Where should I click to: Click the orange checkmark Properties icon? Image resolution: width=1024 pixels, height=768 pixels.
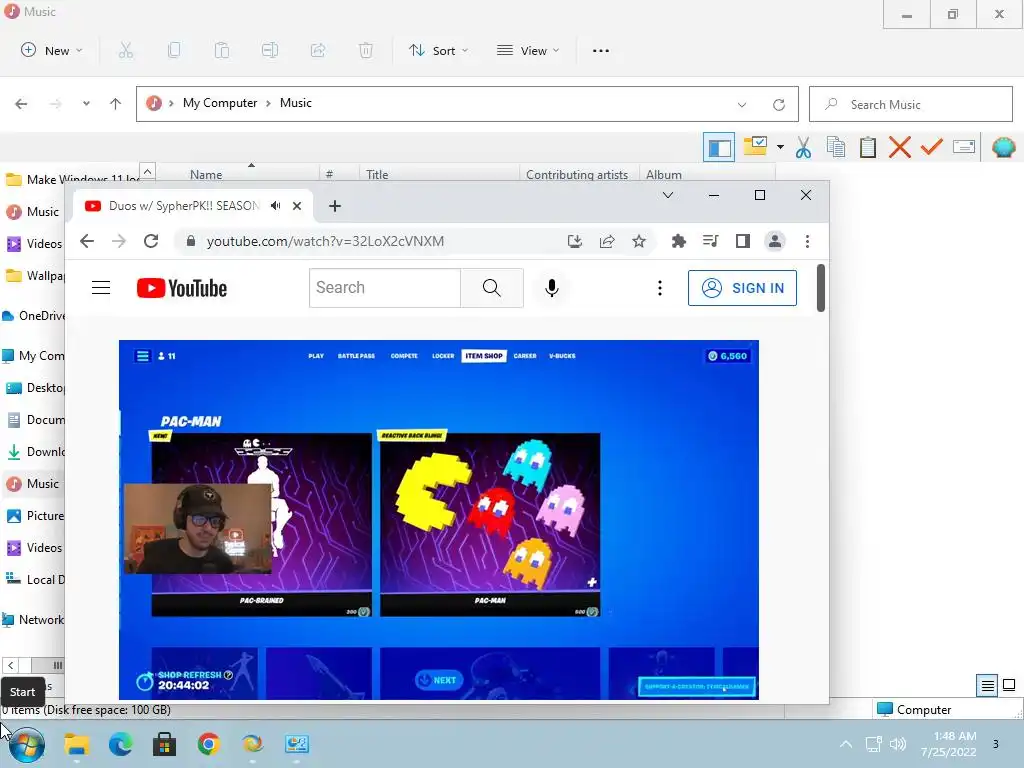tap(931, 147)
